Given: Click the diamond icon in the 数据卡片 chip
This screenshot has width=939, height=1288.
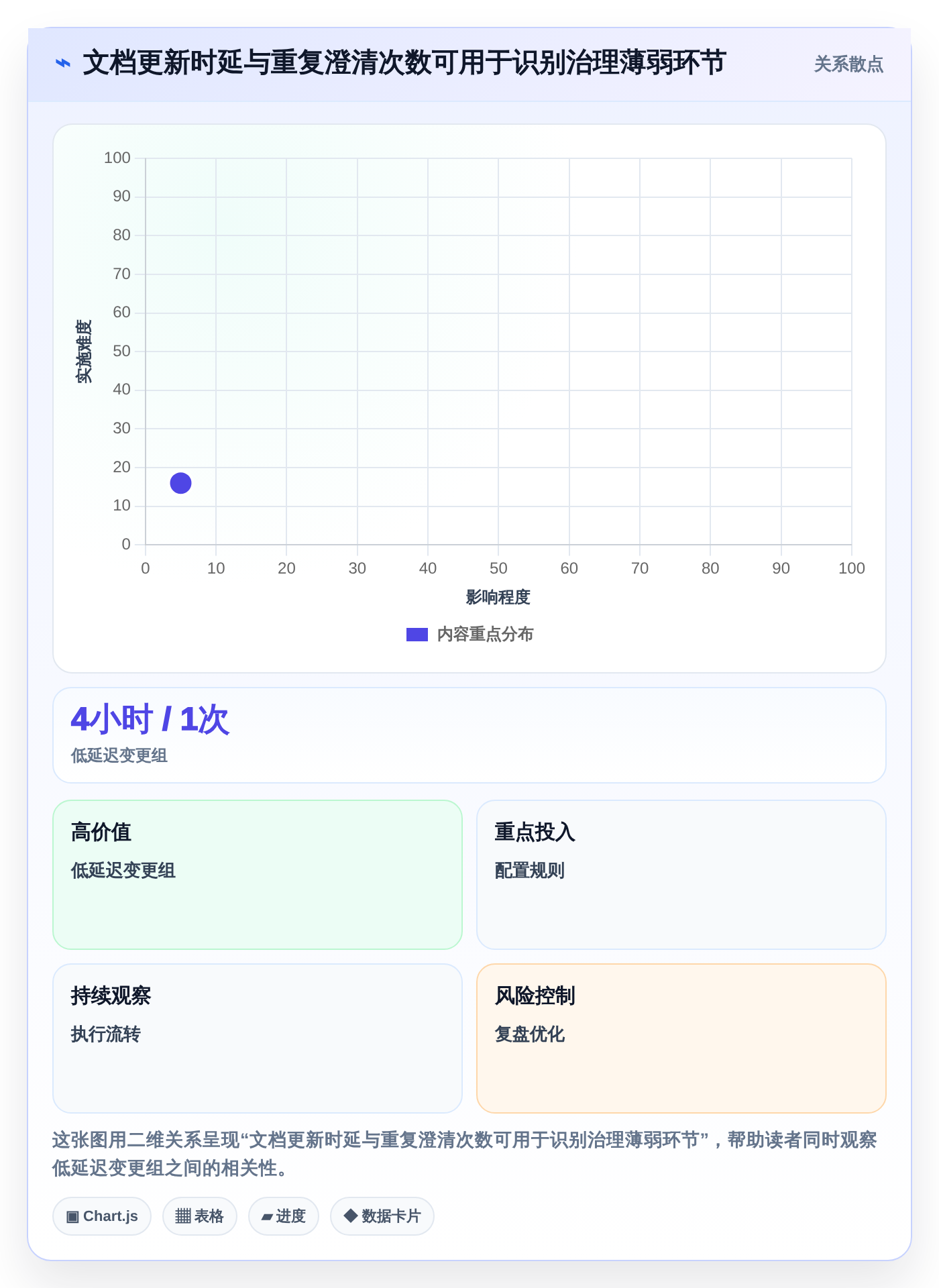Looking at the screenshot, I should coord(350,1216).
